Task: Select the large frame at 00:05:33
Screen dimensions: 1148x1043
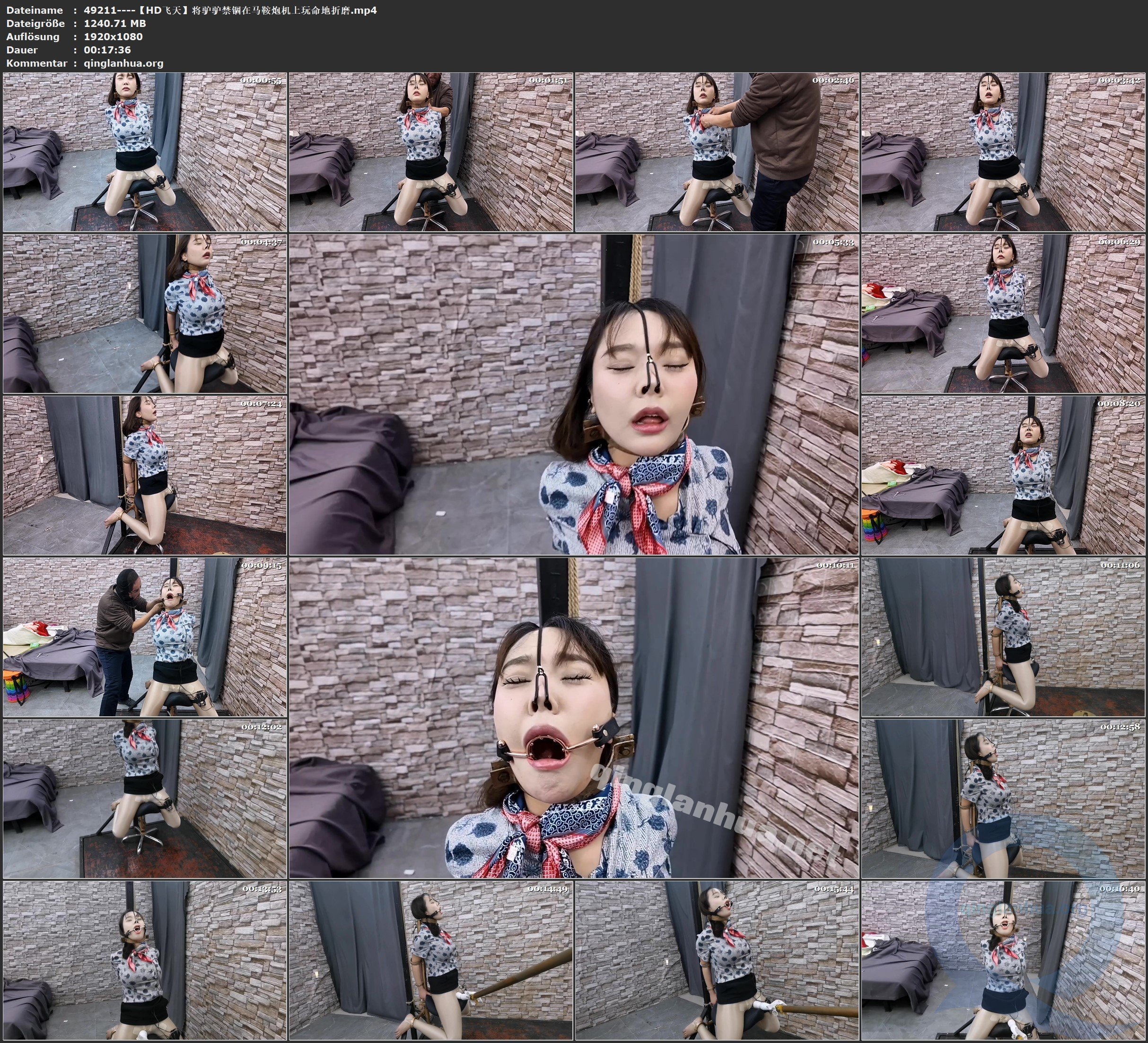Action: (x=573, y=394)
